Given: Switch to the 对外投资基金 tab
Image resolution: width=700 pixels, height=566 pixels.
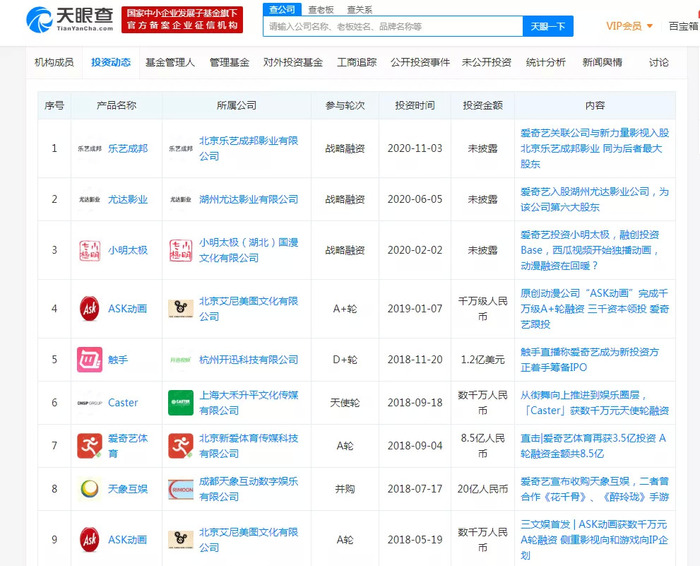Looking at the screenshot, I should (x=293, y=62).
